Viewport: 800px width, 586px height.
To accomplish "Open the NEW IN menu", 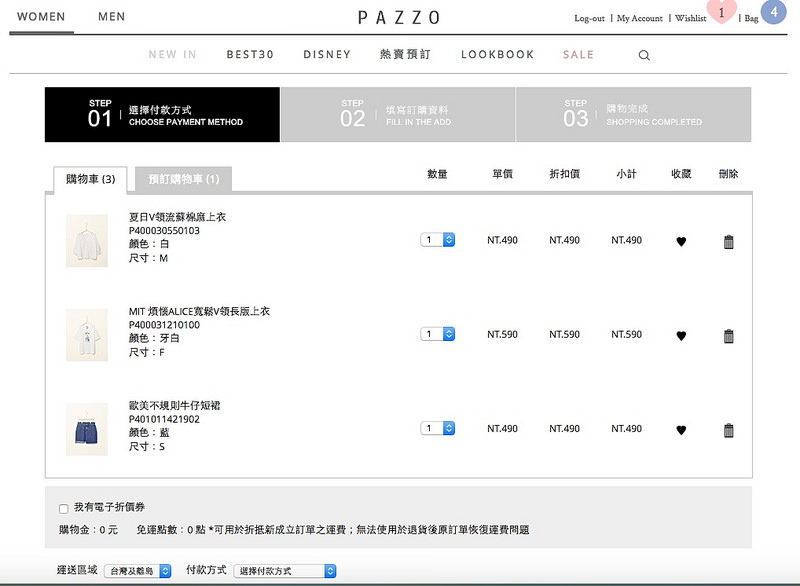I will (x=172, y=55).
